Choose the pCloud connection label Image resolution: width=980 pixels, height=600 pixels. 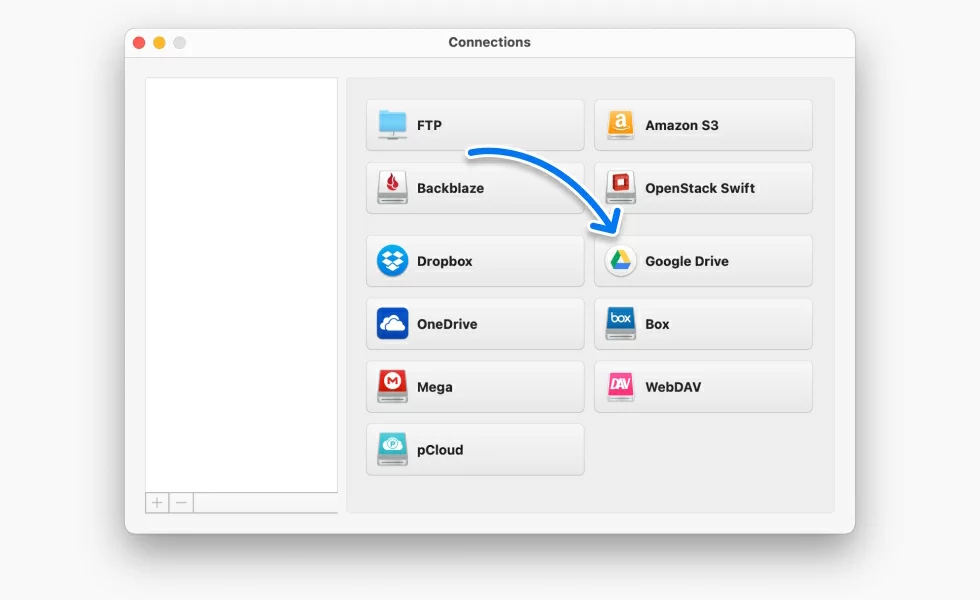pos(440,451)
